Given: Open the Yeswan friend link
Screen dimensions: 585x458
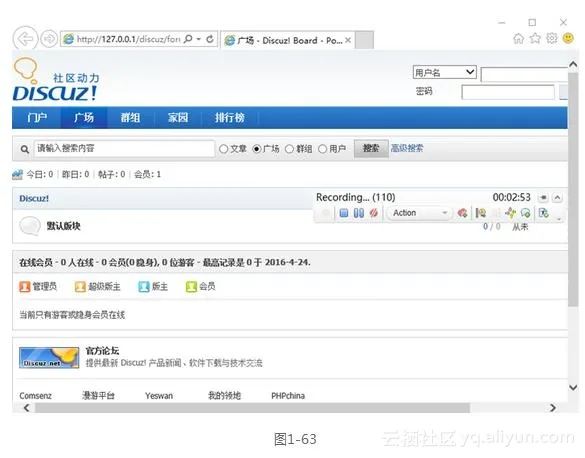Looking at the screenshot, I should (x=159, y=396).
